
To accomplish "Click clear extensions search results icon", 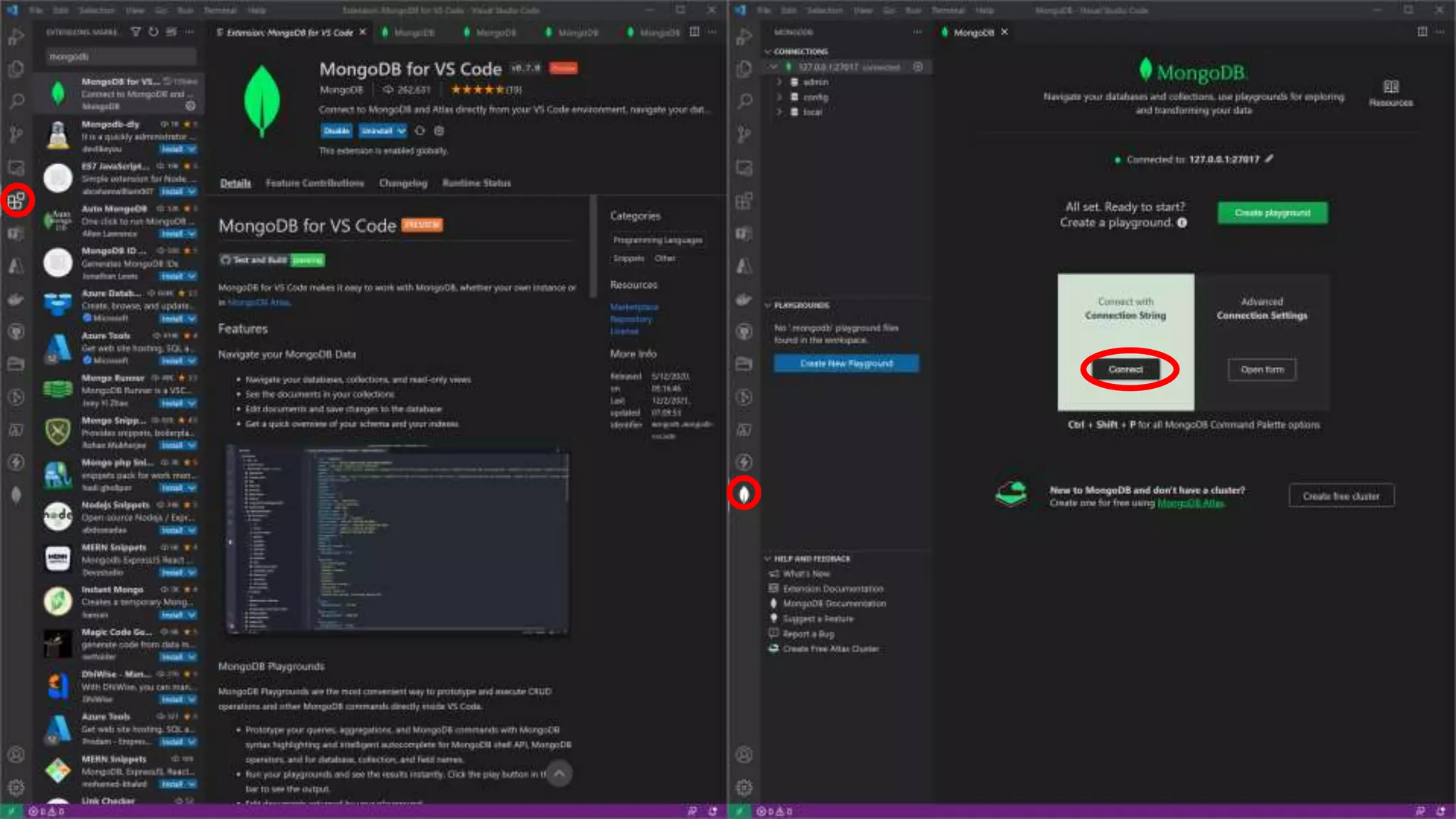I will pos(171,32).
